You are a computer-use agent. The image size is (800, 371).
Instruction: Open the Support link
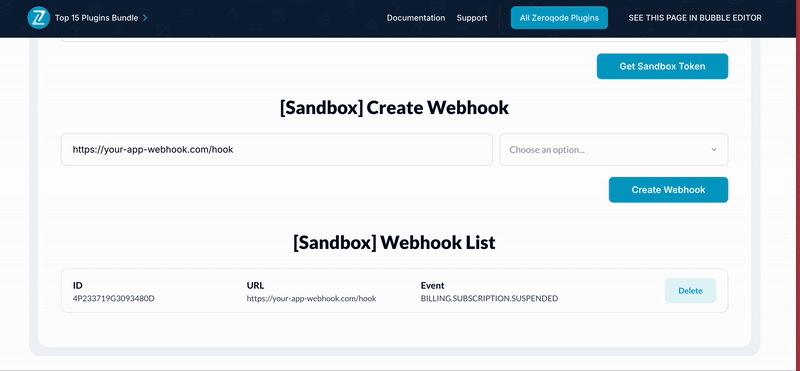tap(472, 18)
